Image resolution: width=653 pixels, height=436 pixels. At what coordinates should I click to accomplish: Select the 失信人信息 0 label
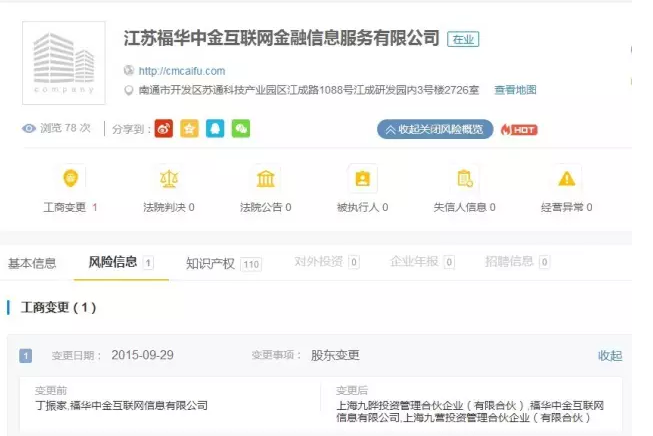click(464, 207)
